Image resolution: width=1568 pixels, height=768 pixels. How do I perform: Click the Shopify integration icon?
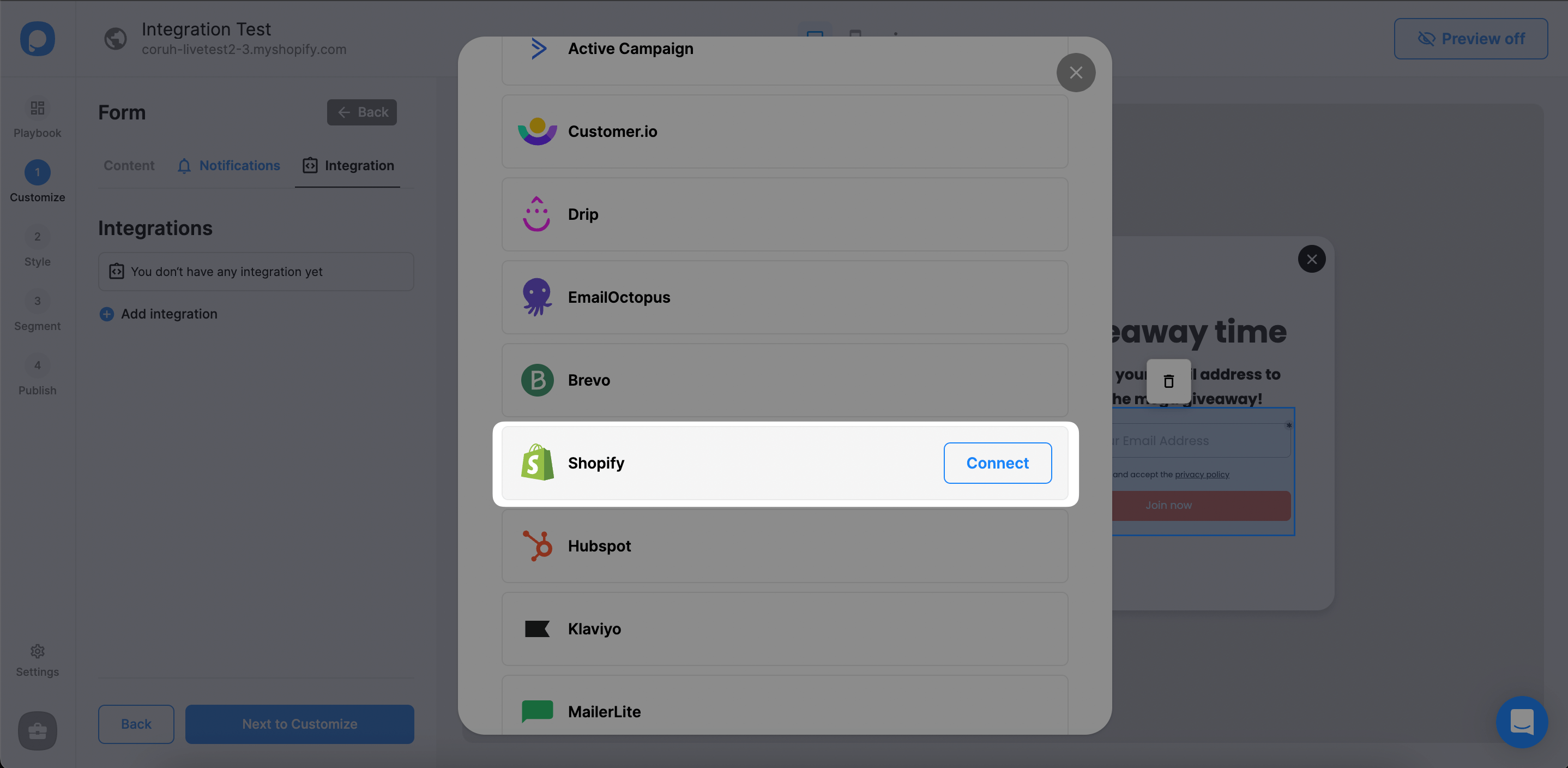(538, 462)
